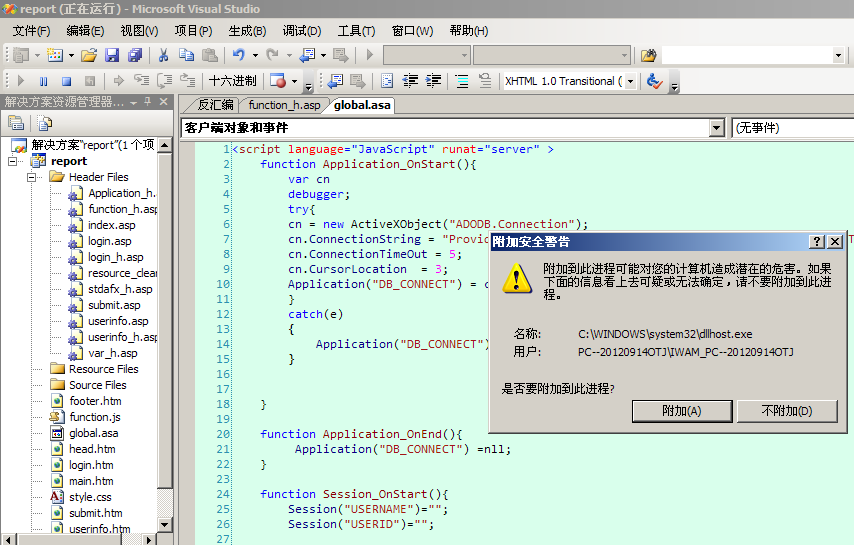The image size is (854, 545).
Task: Open the 客户端对象和事件 dropdown
Action: pyautogui.click(x=716, y=128)
